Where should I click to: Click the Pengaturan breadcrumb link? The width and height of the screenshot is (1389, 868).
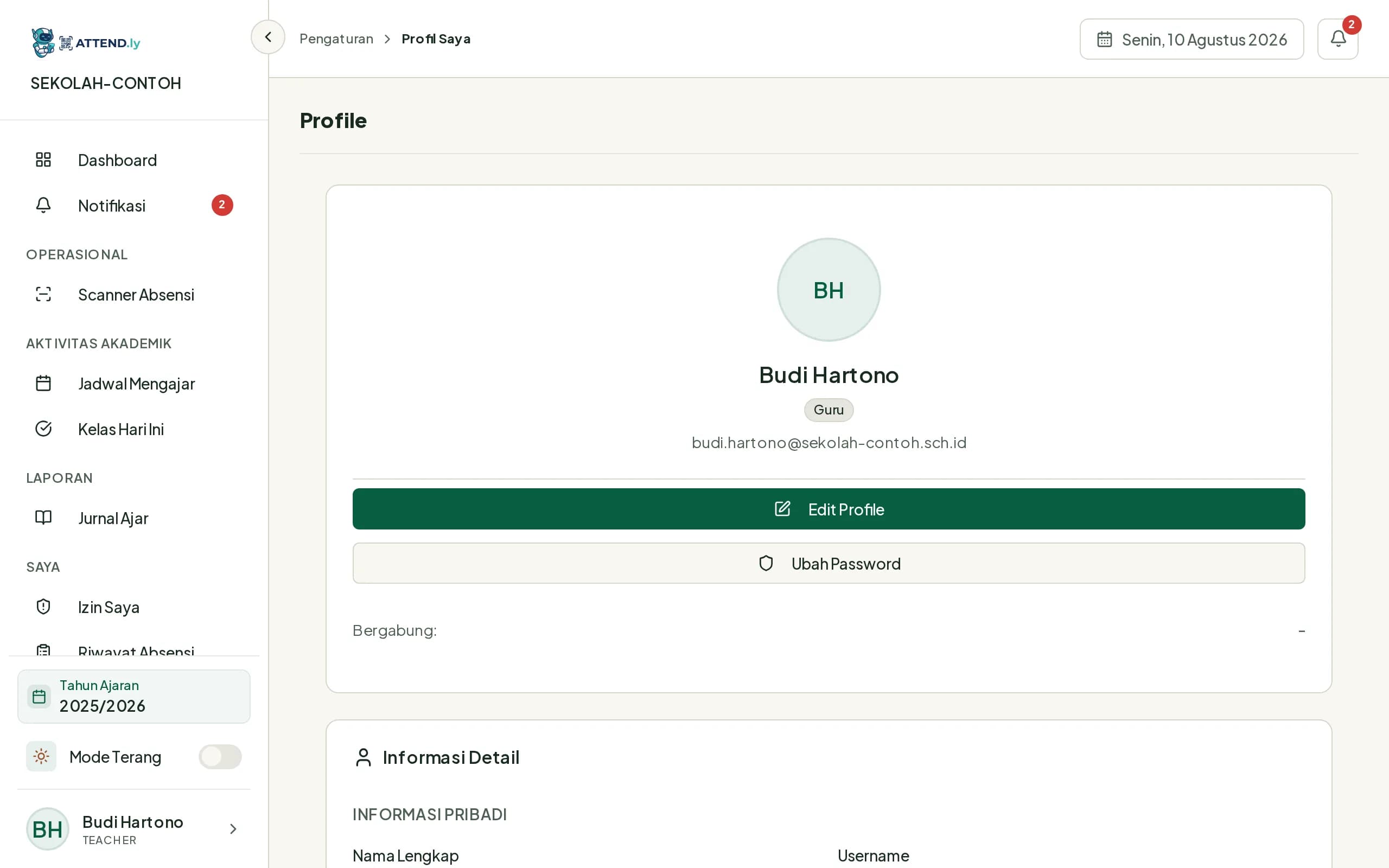click(336, 39)
